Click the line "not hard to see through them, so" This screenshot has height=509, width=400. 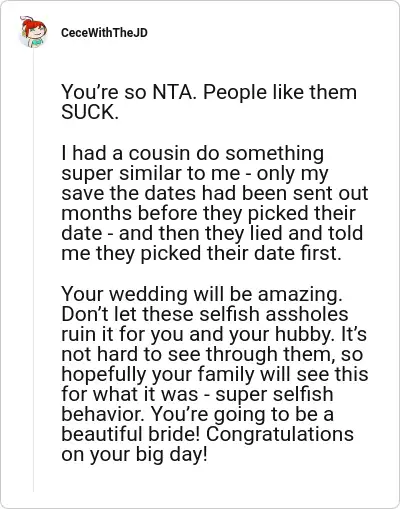click(x=212, y=354)
